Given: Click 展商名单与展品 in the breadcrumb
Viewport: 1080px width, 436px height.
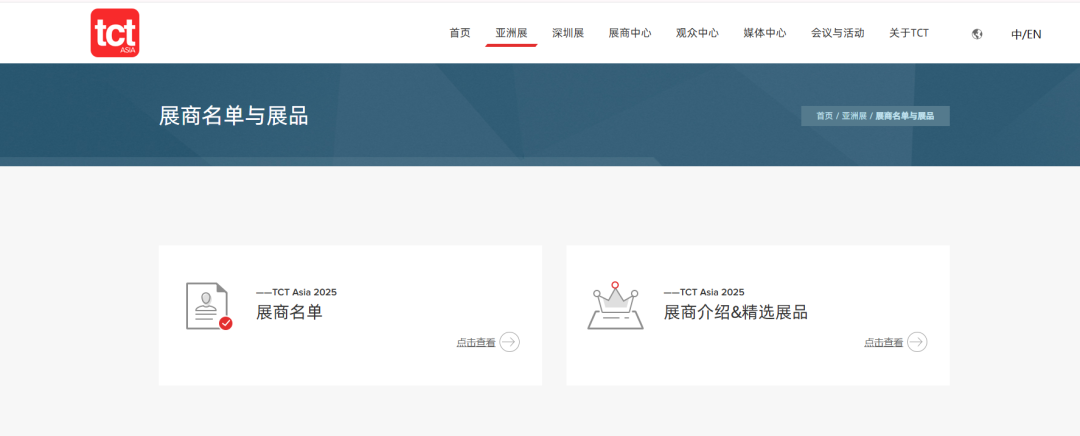Looking at the screenshot, I should (x=904, y=116).
